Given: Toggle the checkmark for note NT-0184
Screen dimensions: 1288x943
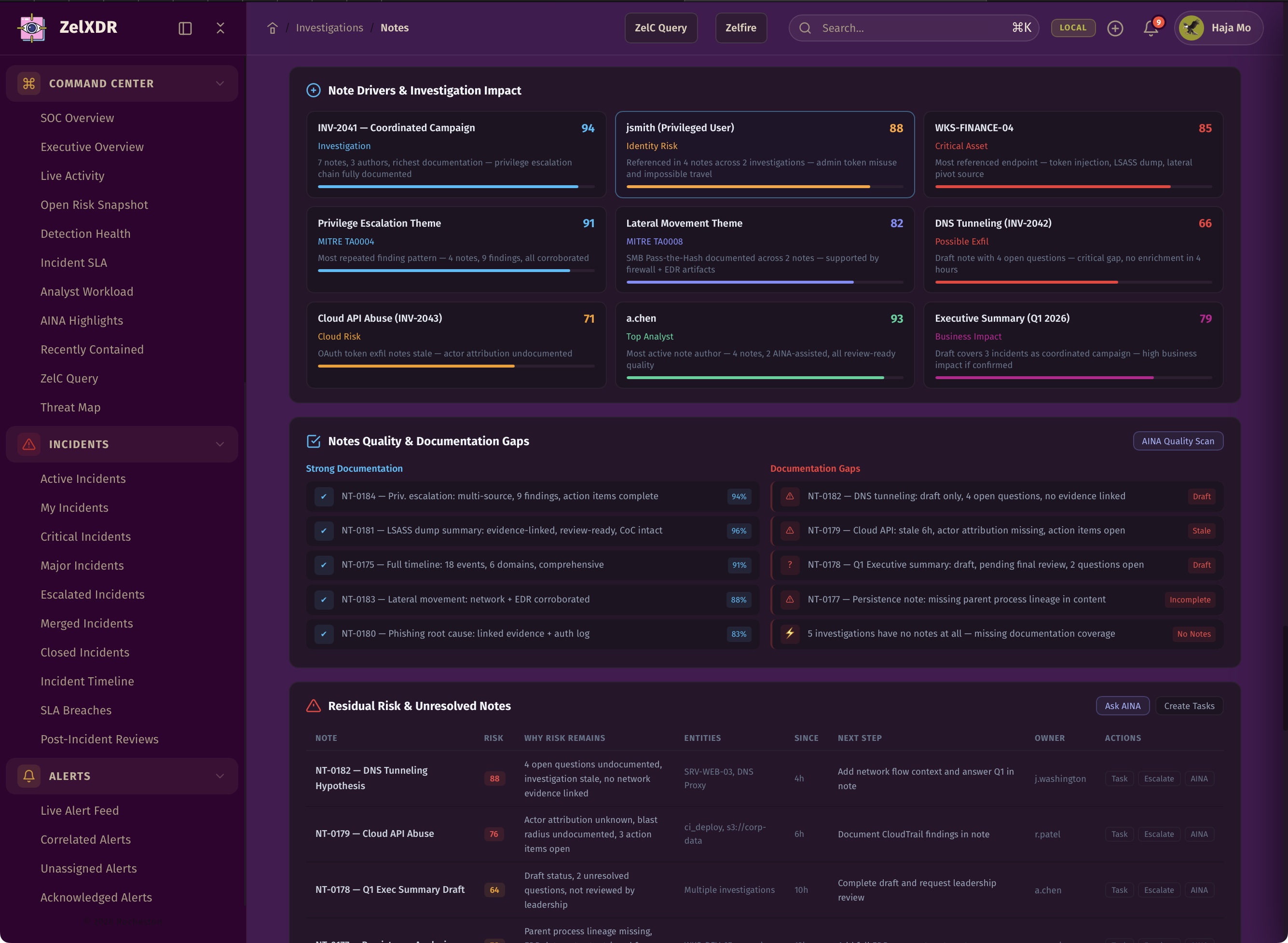Looking at the screenshot, I should click(324, 496).
